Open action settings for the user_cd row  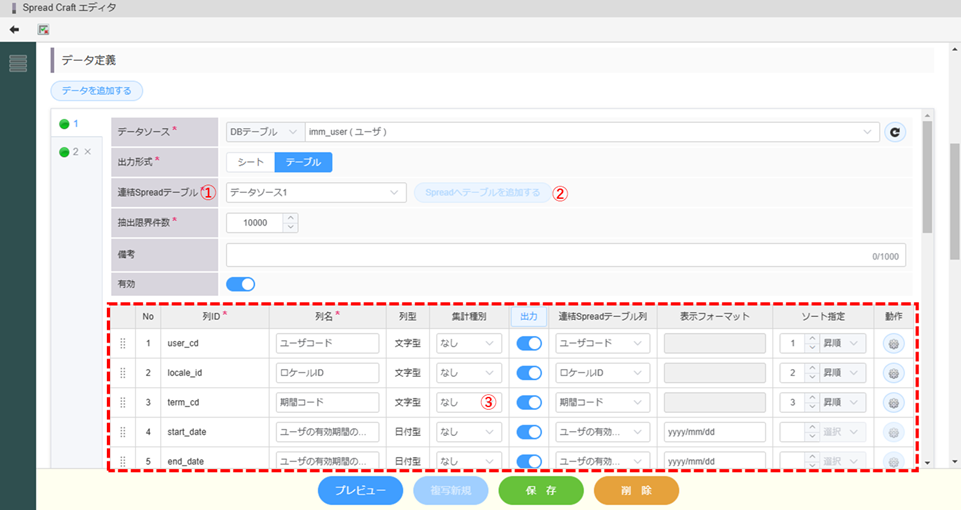tap(893, 343)
